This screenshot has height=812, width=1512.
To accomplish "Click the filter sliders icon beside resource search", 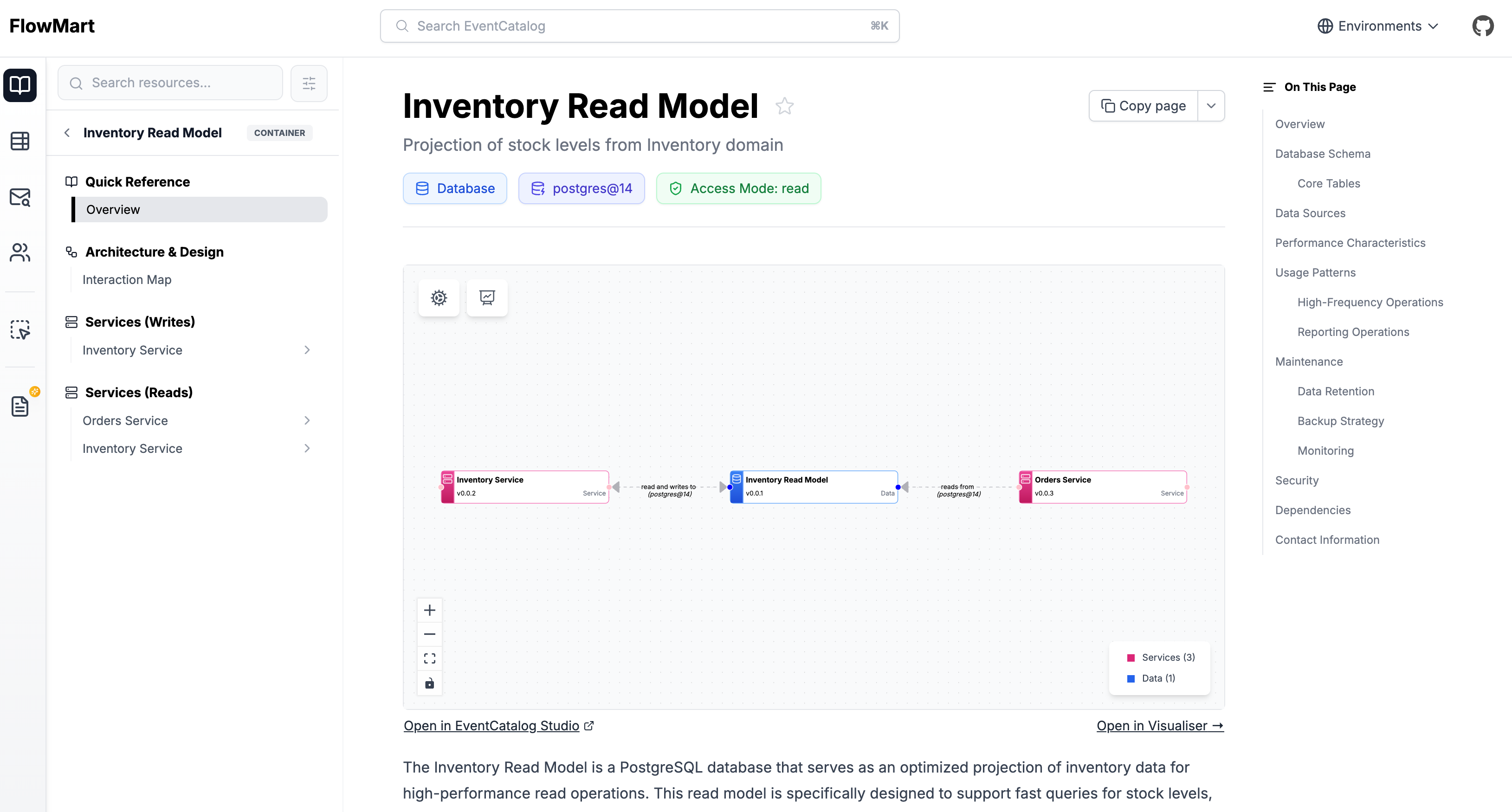I will 309,84.
